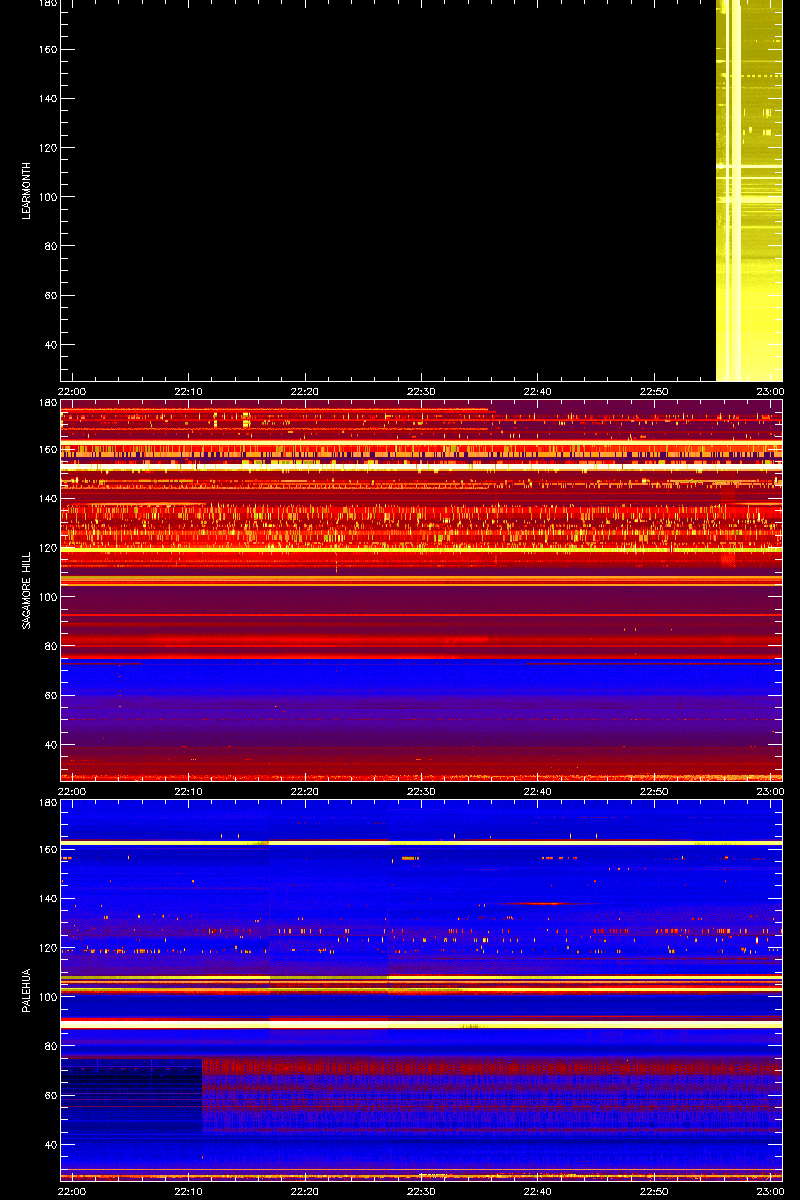Click 22:00 time label on Learmonth axis
The image size is (800, 1200).
pos(72,391)
